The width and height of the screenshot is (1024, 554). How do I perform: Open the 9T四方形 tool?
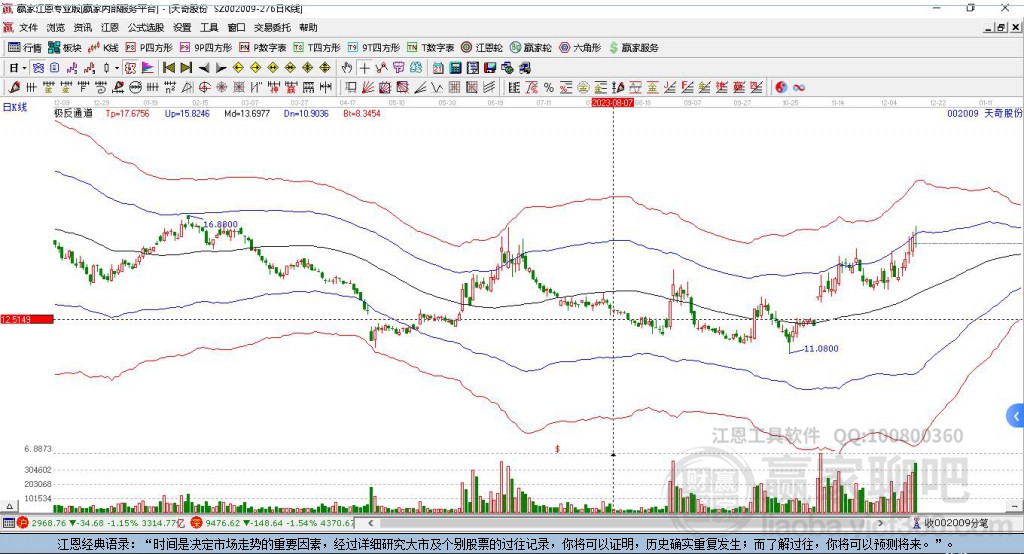374,48
